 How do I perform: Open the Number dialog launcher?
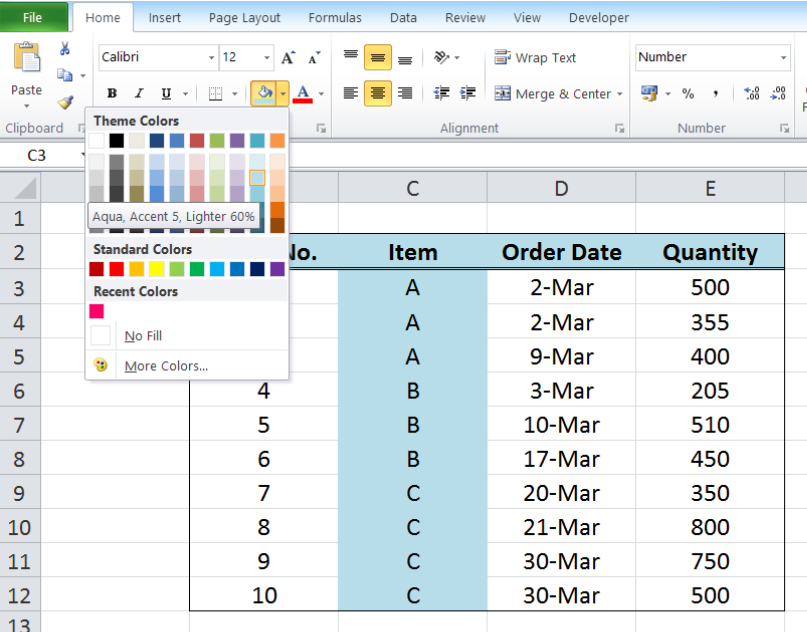pyautogui.click(x=784, y=128)
